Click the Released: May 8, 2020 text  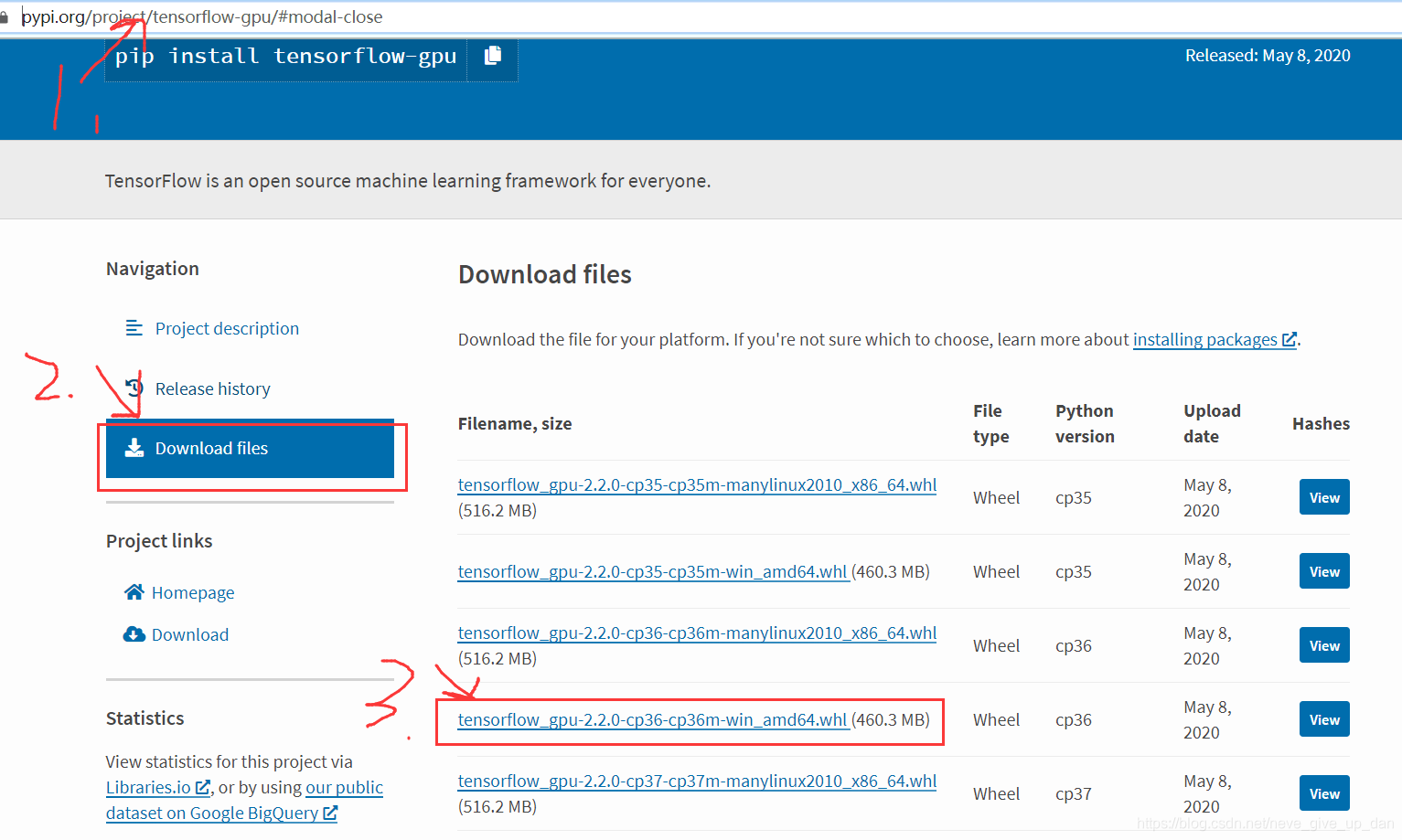1268,56
